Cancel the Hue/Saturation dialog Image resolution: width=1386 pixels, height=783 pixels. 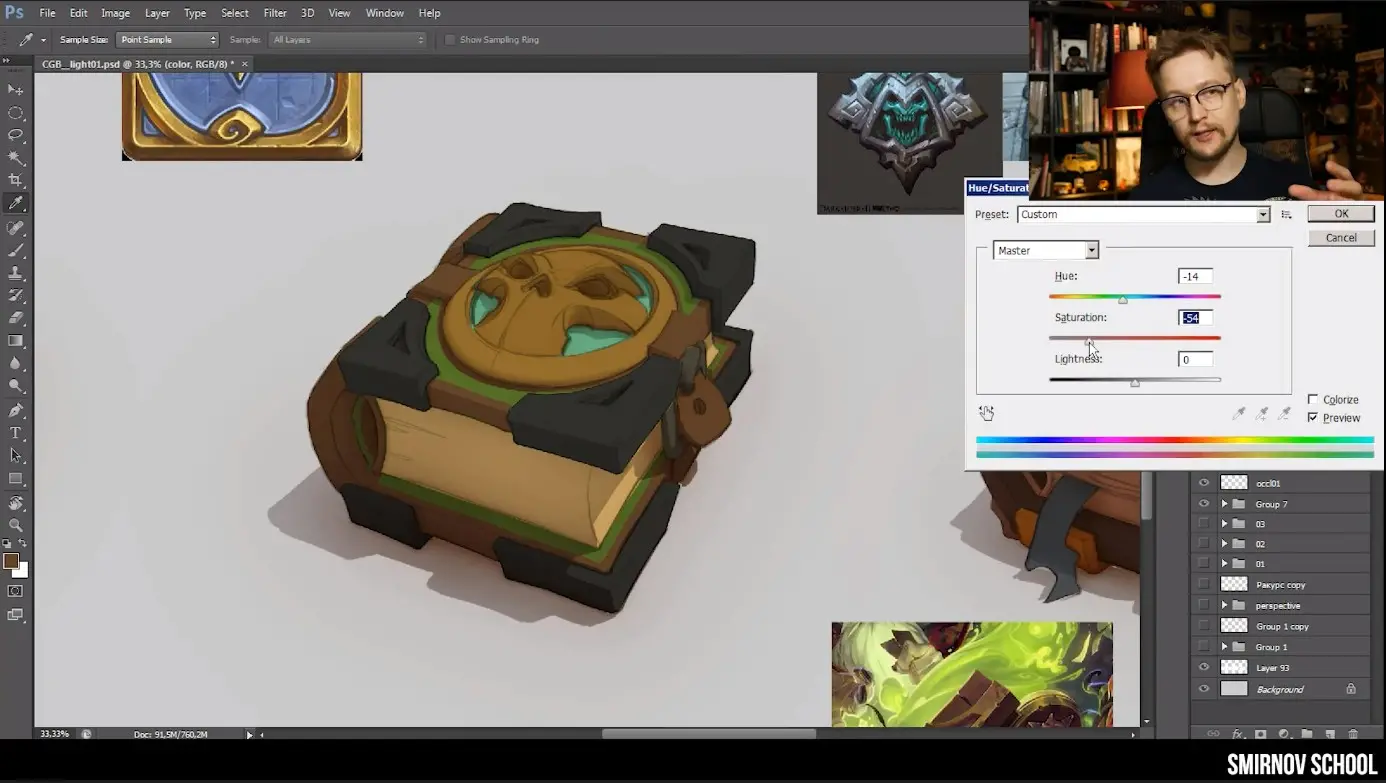pos(1341,238)
